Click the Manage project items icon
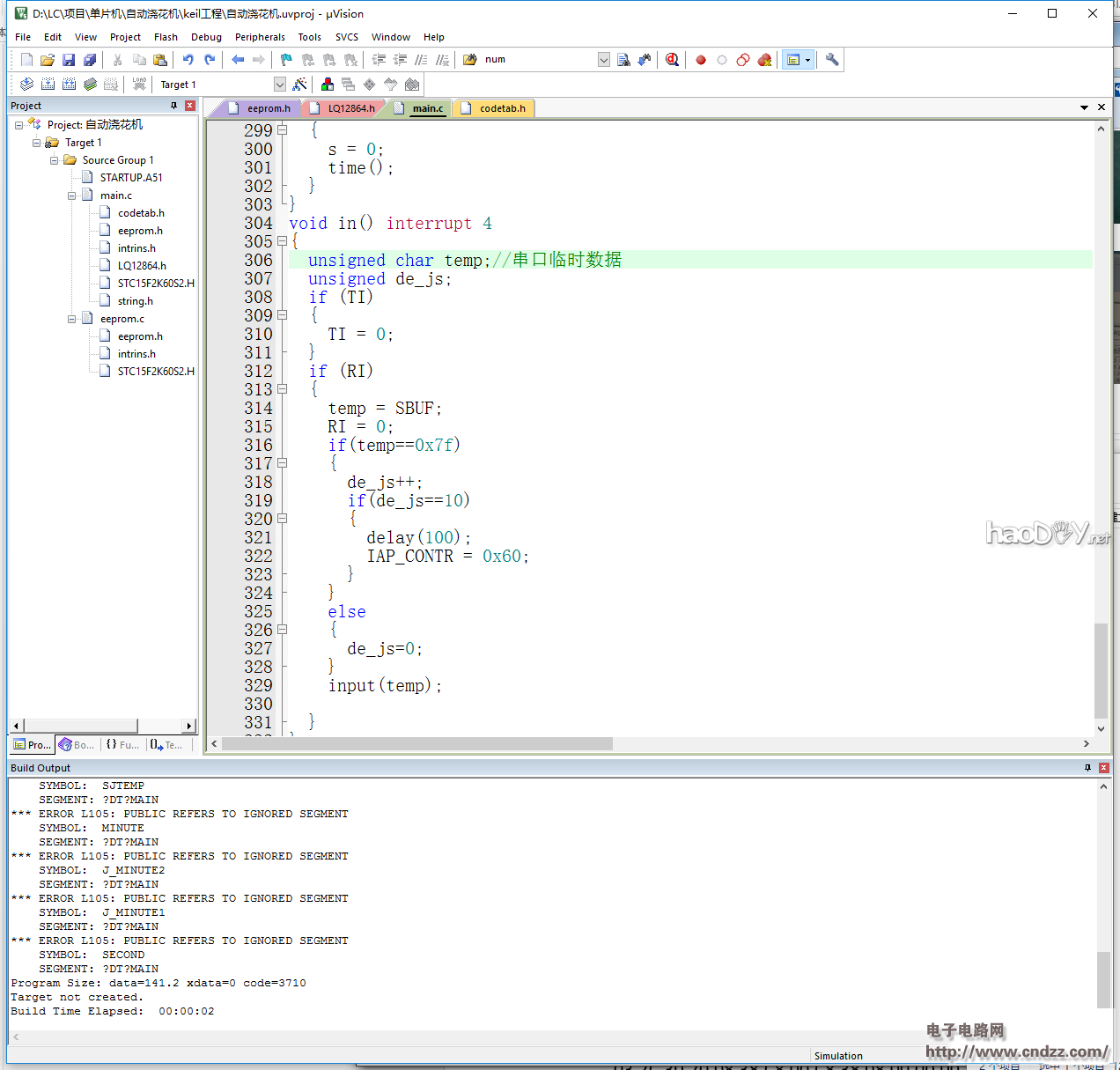 tap(328, 85)
